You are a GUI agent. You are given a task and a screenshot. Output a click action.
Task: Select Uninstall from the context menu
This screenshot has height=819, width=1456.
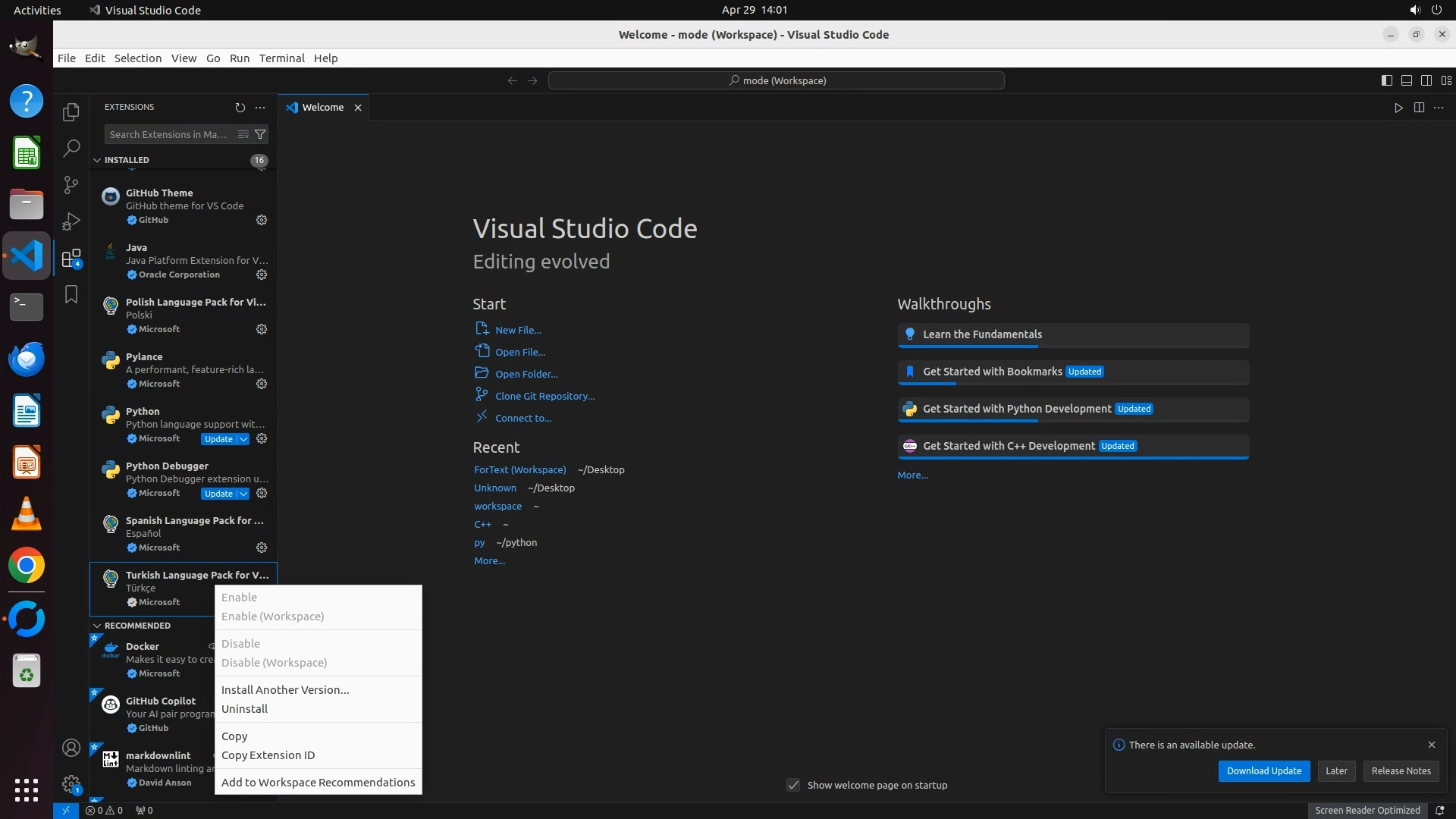[x=244, y=709]
